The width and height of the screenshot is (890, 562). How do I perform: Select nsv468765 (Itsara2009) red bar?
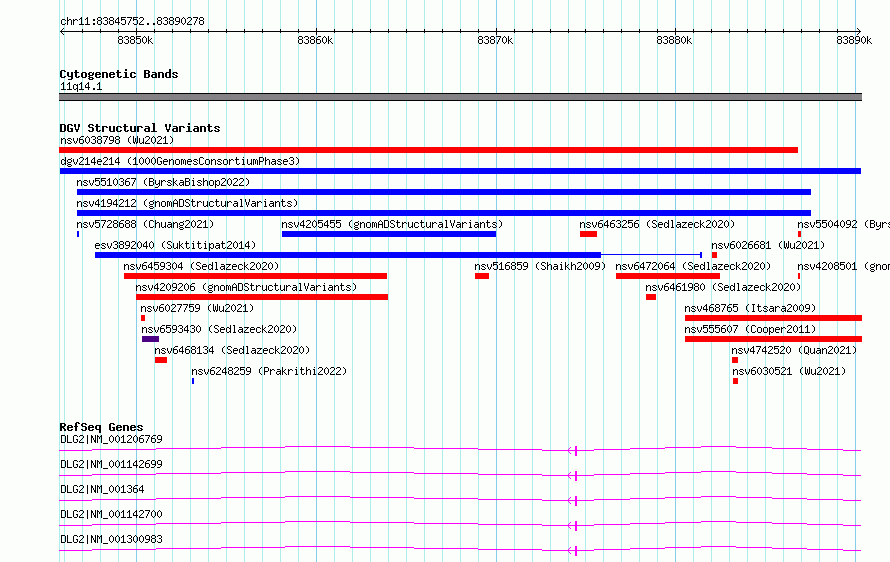[x=773, y=318]
